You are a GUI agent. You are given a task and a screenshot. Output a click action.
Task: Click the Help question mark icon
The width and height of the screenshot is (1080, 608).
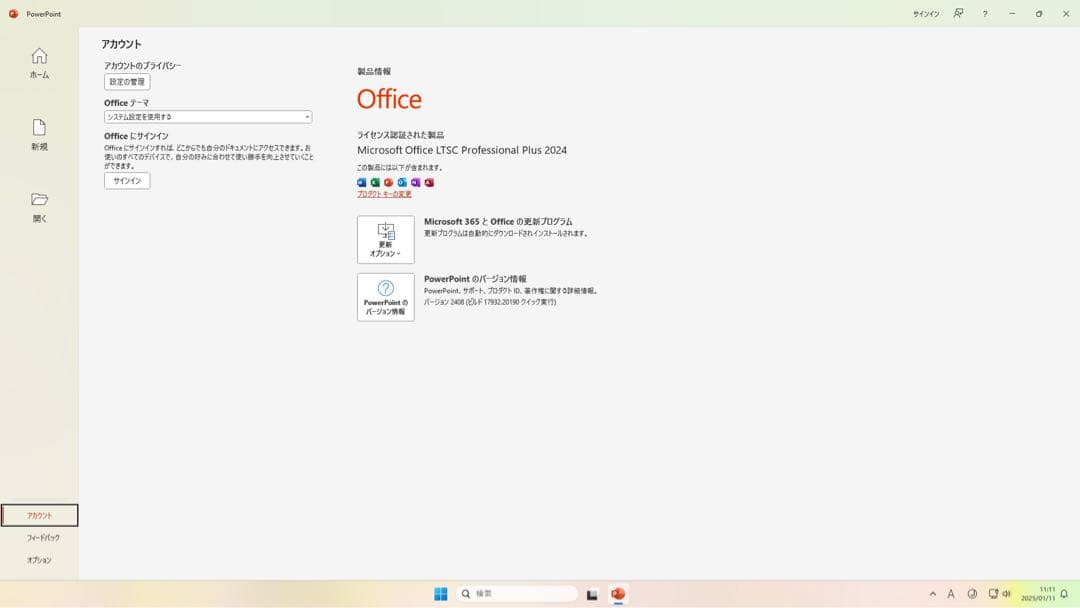click(x=985, y=14)
